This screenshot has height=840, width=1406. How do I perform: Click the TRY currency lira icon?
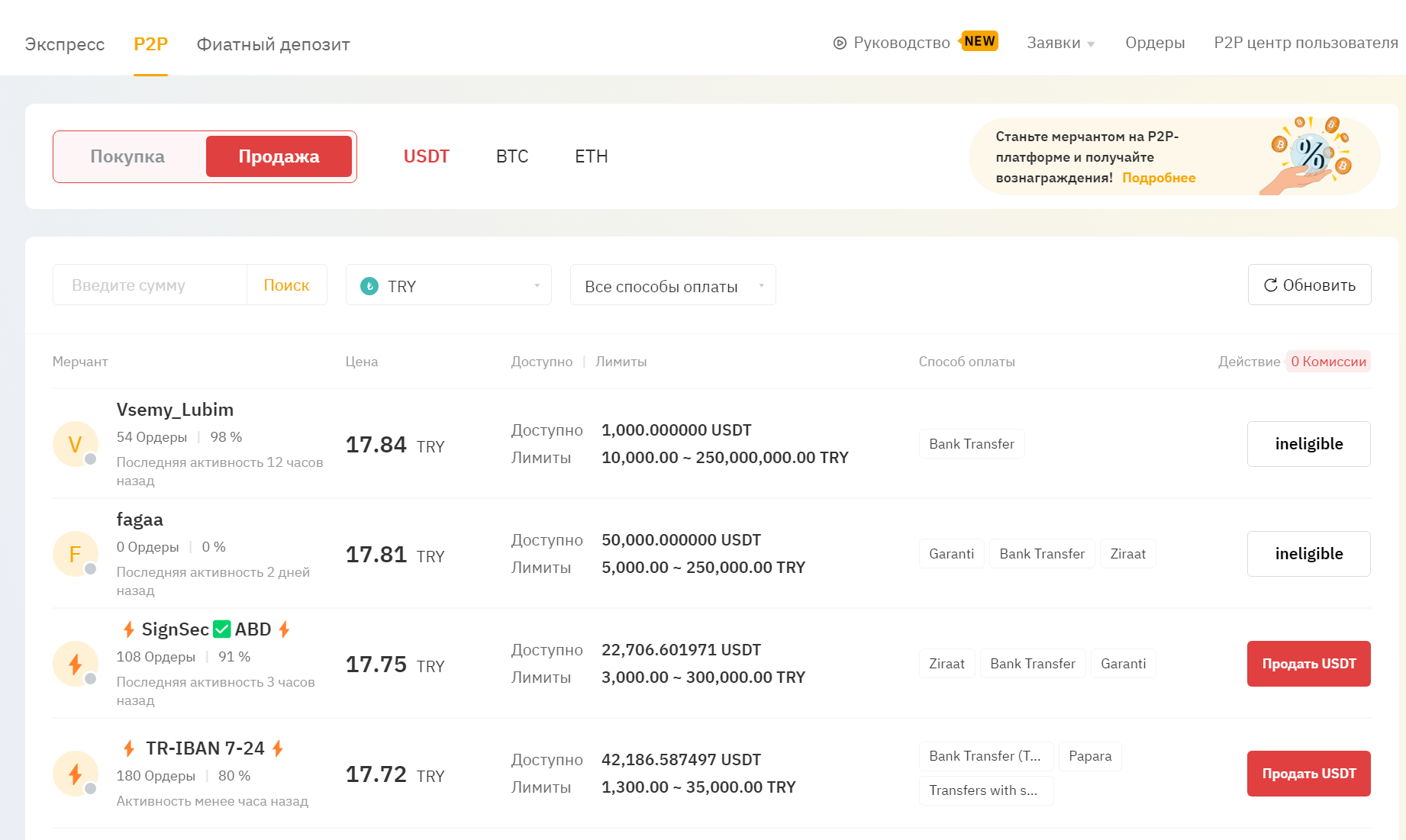[x=369, y=286]
